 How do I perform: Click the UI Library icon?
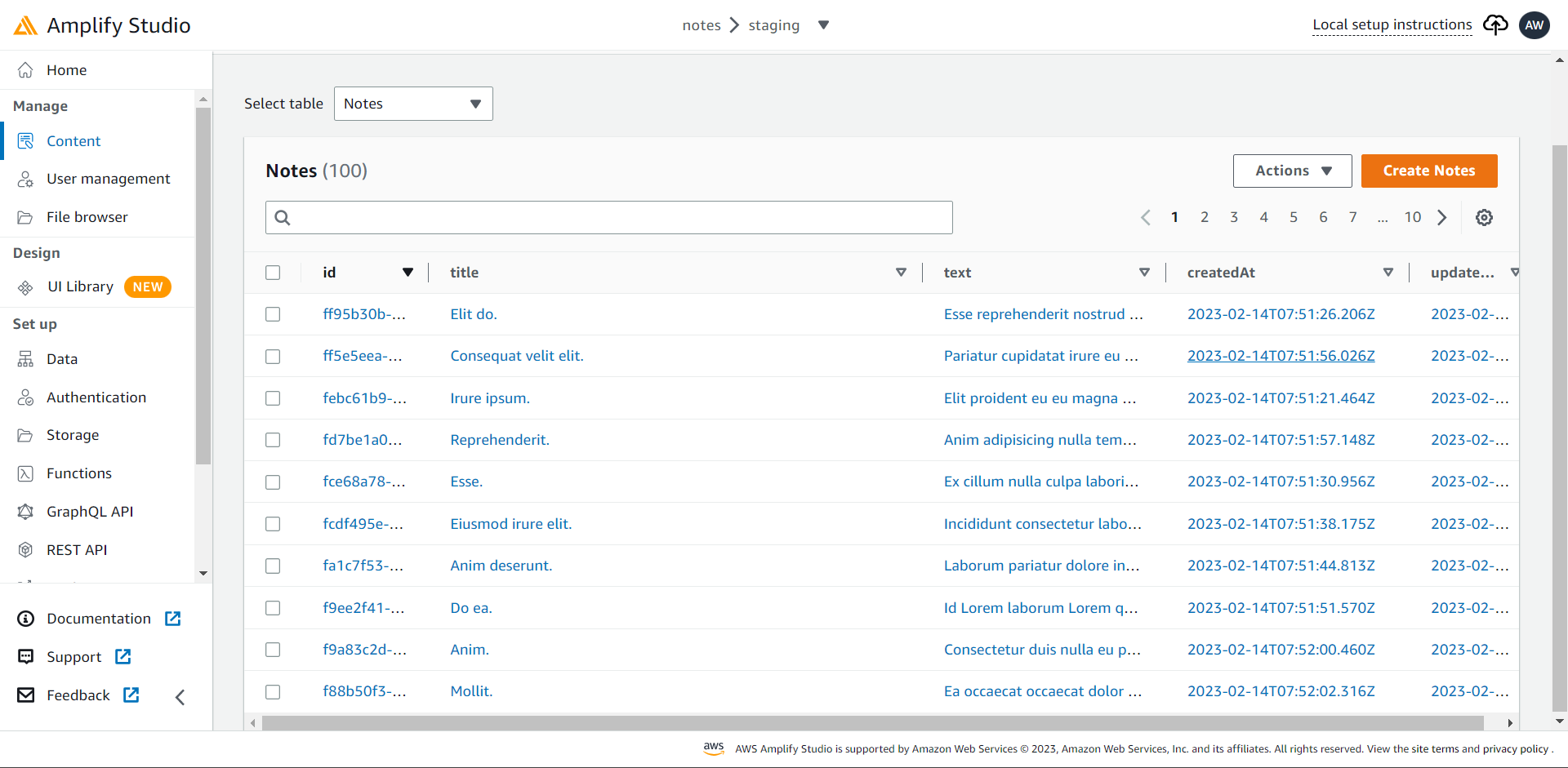[x=25, y=287]
